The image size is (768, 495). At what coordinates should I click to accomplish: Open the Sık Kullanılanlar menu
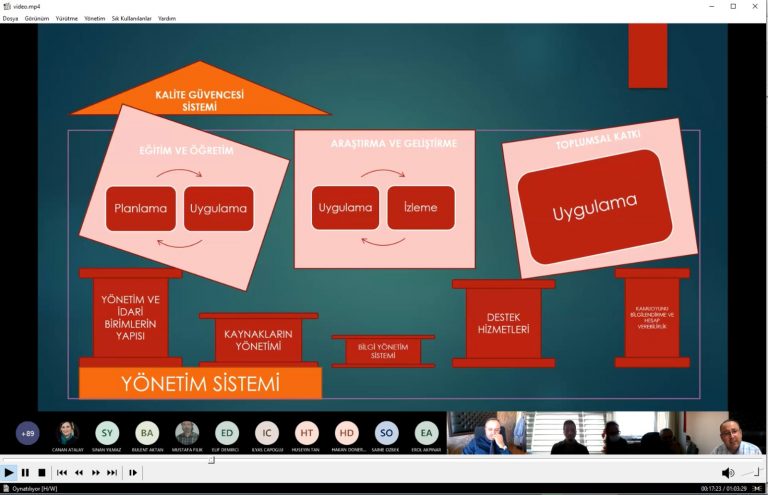(131, 19)
